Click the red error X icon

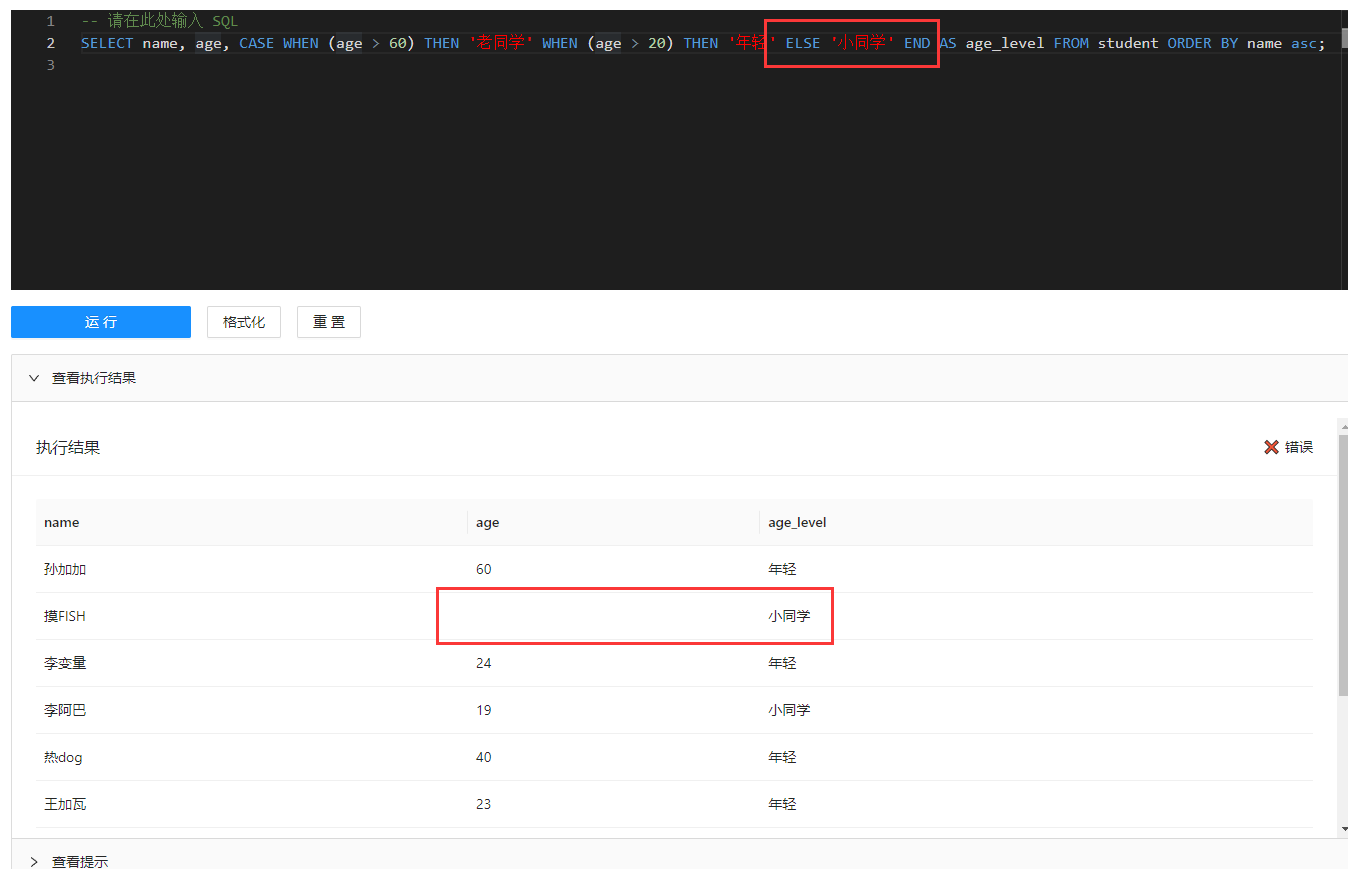pyautogui.click(x=1271, y=447)
